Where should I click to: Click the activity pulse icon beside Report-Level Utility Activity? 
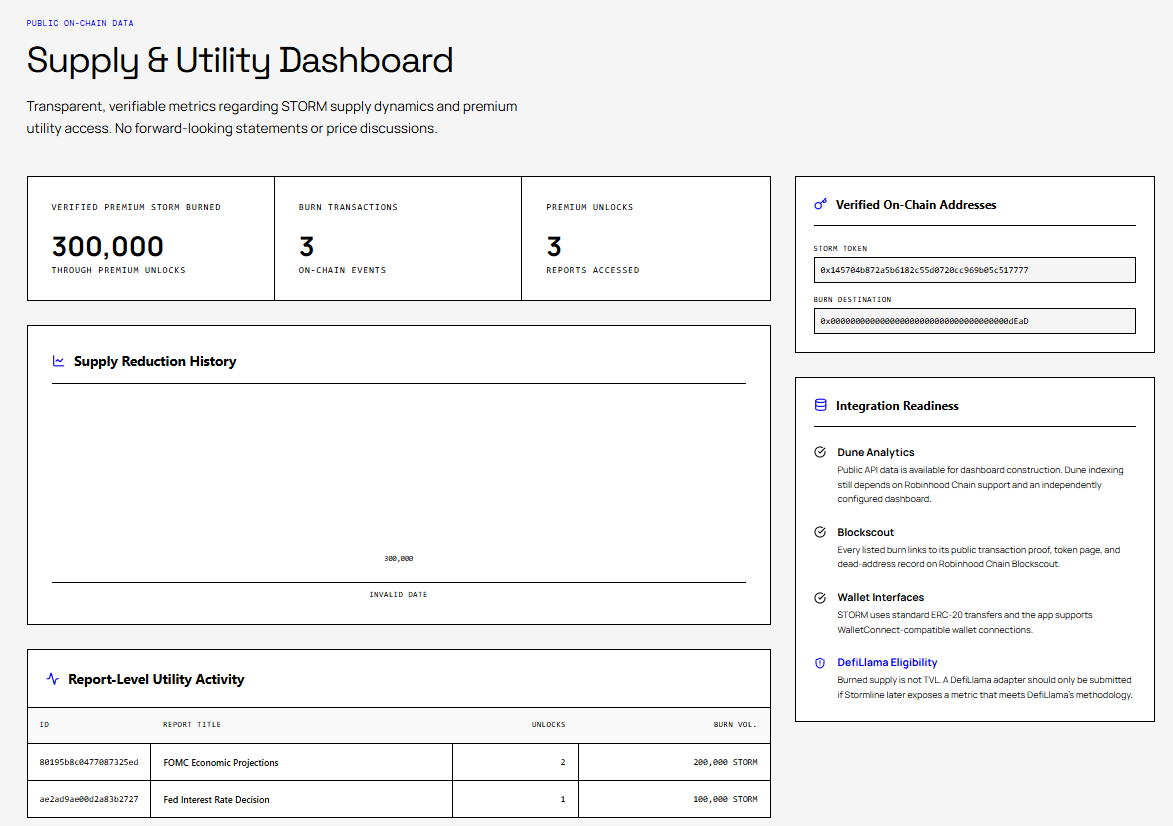click(x=52, y=679)
